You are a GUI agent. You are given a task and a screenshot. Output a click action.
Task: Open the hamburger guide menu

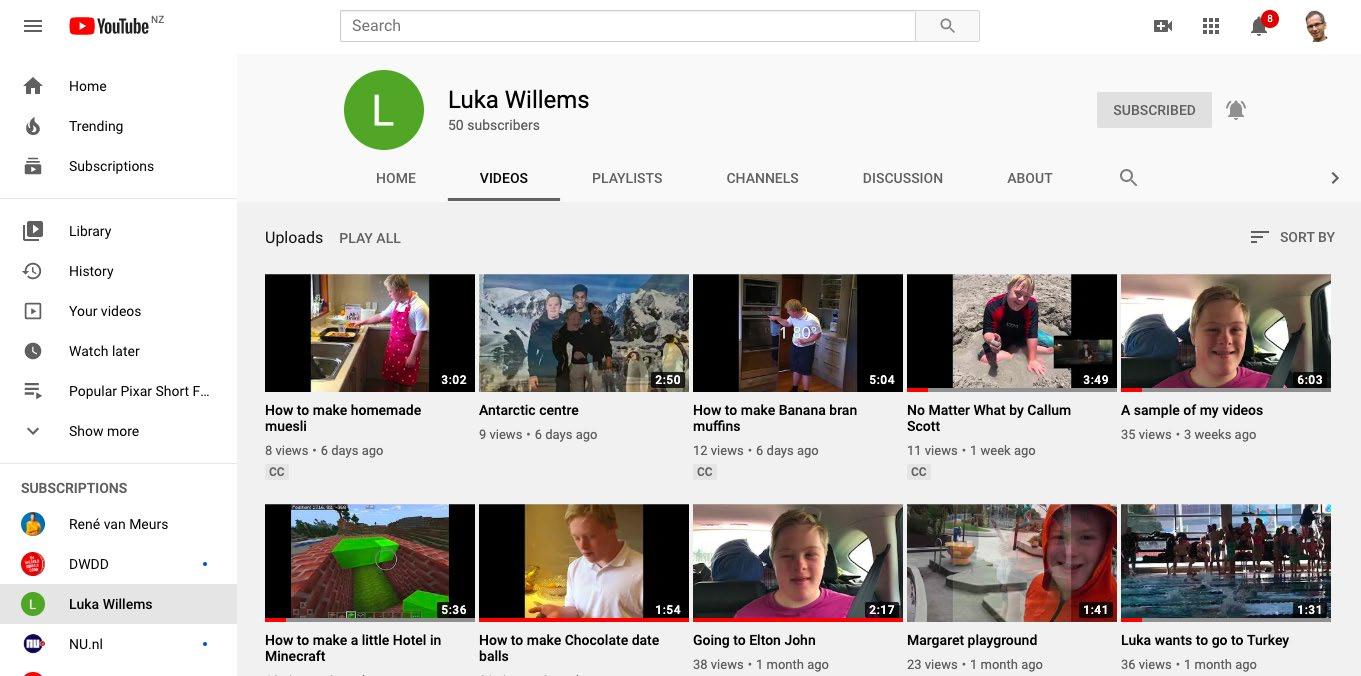pyautogui.click(x=33, y=26)
